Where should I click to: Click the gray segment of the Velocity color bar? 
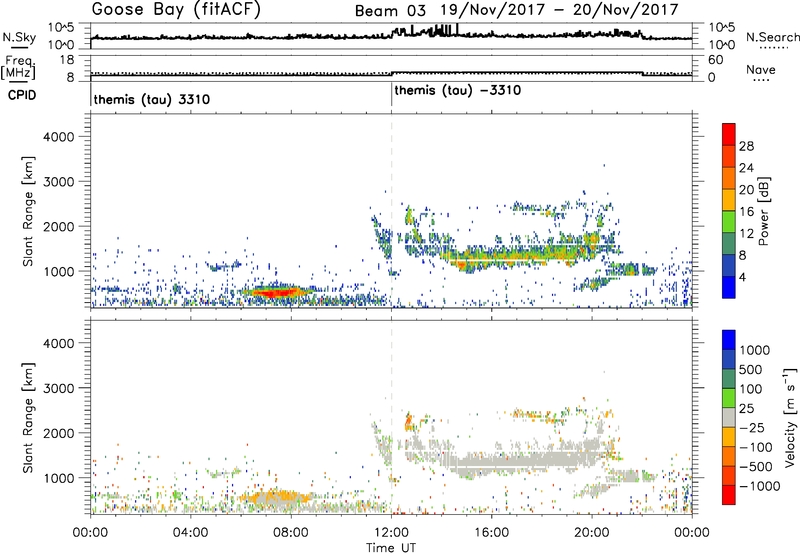pos(729,418)
